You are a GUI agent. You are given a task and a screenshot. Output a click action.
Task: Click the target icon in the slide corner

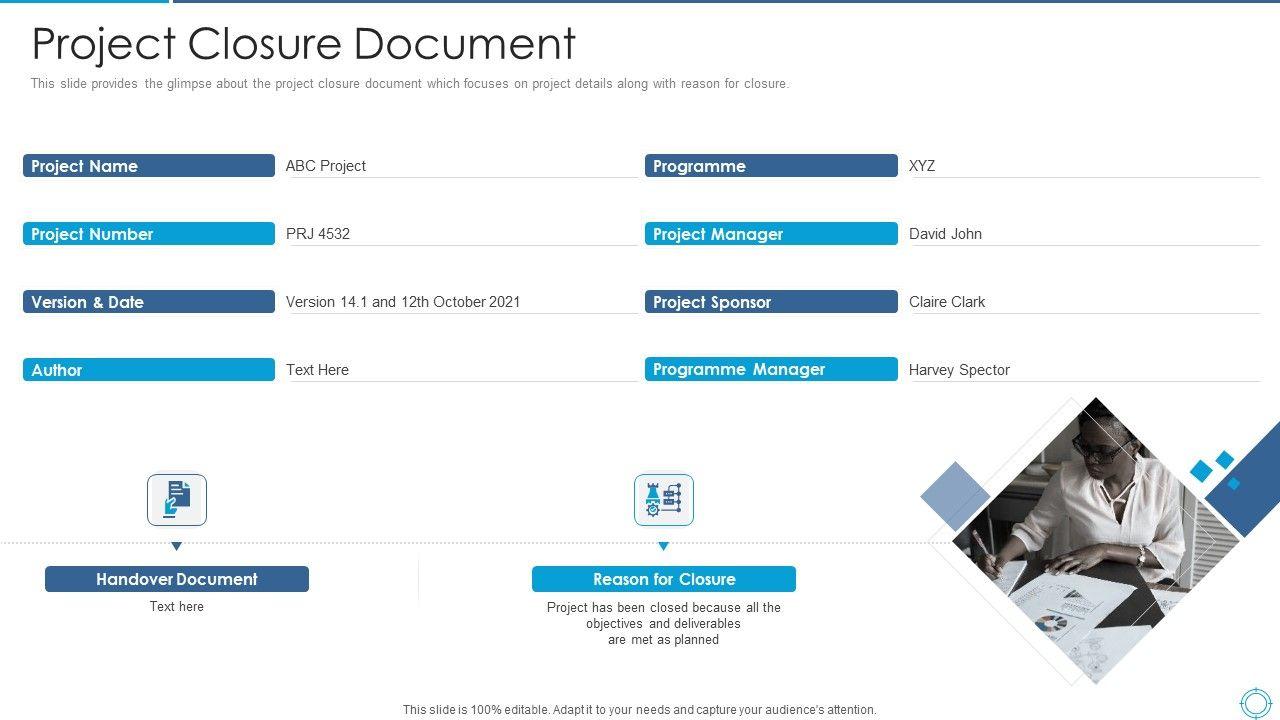point(1255,702)
